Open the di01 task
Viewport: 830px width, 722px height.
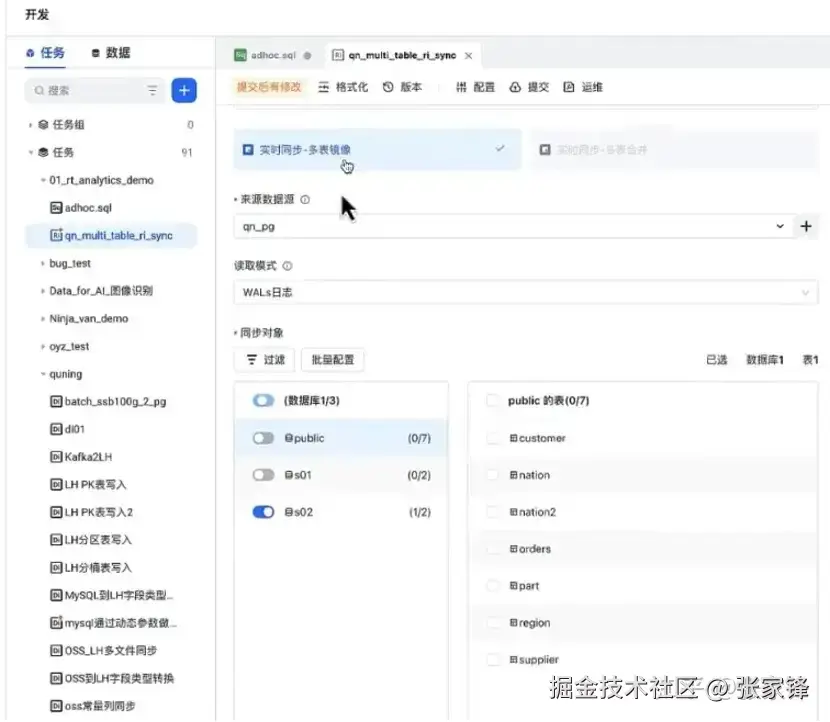(67, 429)
